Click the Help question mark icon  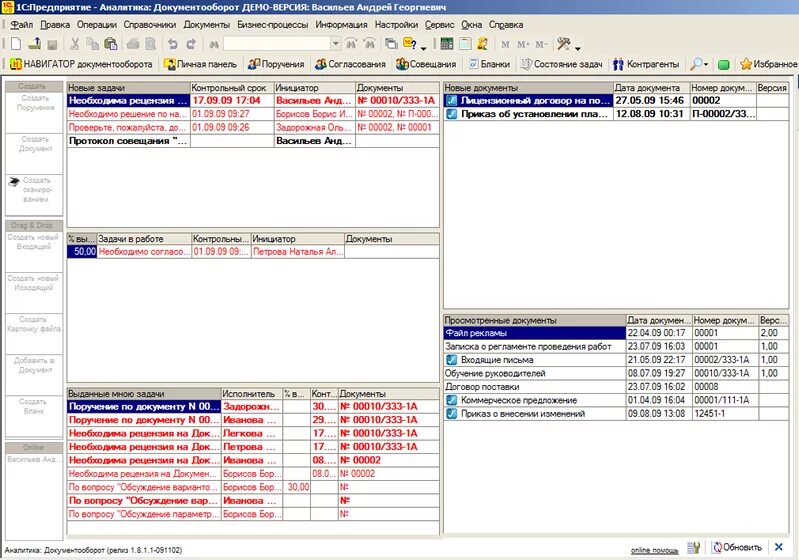(410, 44)
